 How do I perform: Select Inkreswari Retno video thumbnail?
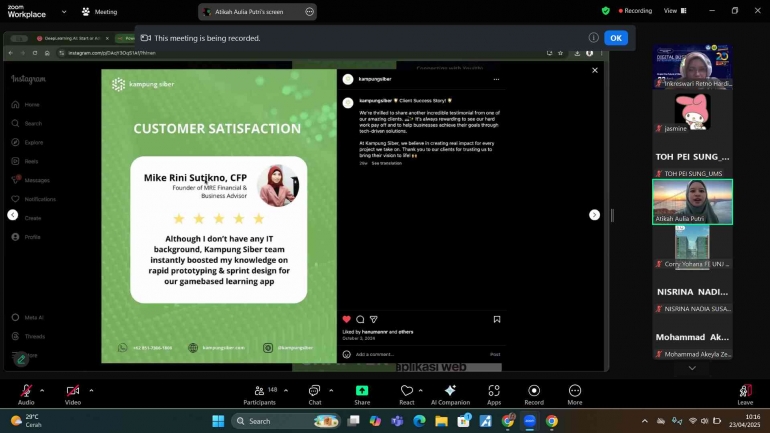point(692,66)
